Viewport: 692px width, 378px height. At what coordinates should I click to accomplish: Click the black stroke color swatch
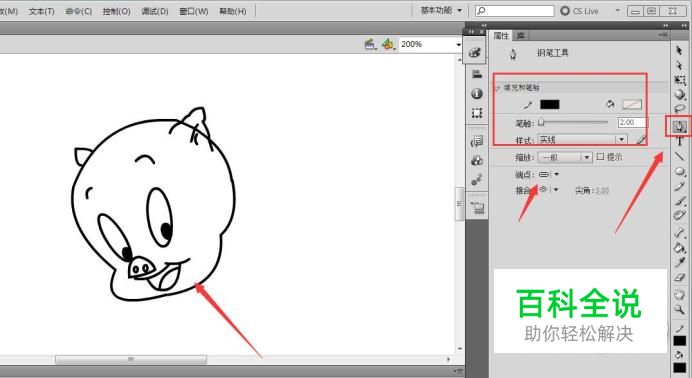tap(549, 105)
